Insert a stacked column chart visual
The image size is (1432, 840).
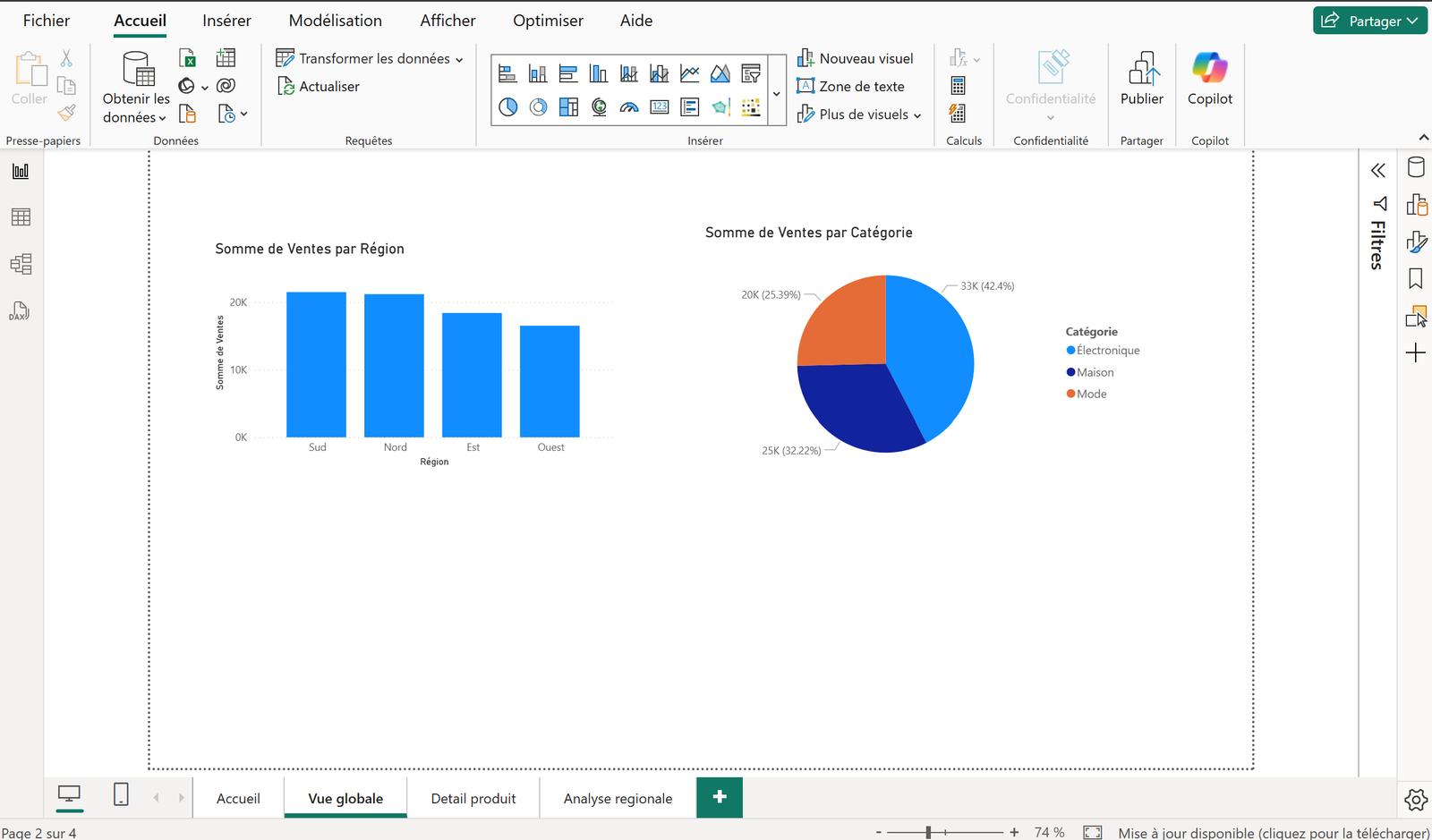click(x=538, y=73)
